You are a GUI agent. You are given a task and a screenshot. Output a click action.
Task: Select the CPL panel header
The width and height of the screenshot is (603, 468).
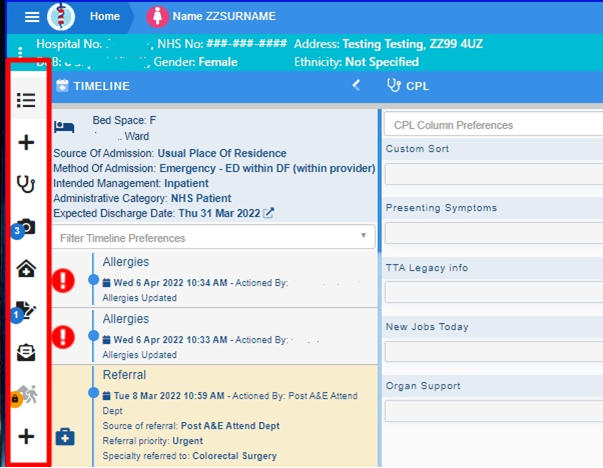pyautogui.click(x=417, y=86)
